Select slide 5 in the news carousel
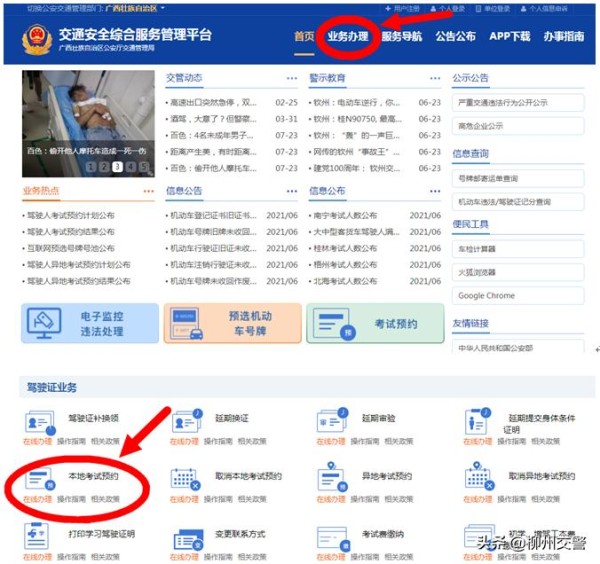This screenshot has width=600, height=564. click(144, 166)
